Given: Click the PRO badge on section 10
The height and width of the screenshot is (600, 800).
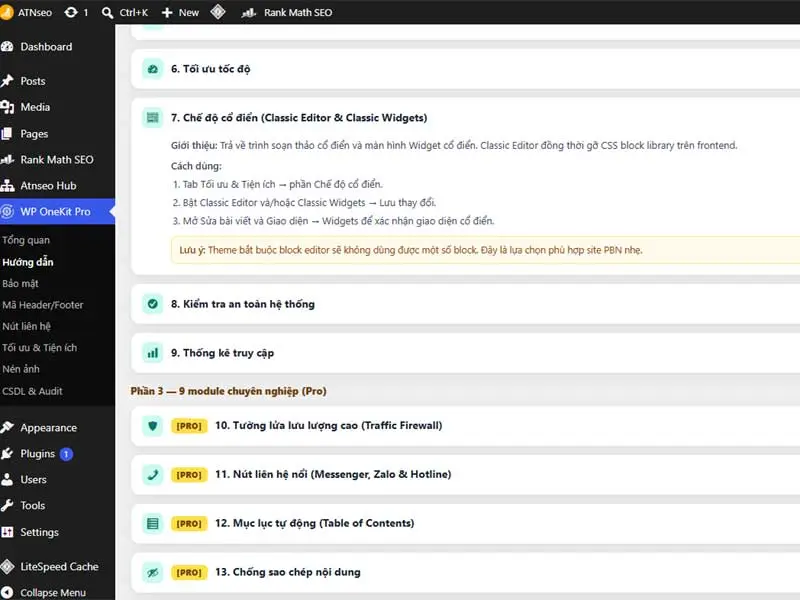Looking at the screenshot, I should point(189,426).
